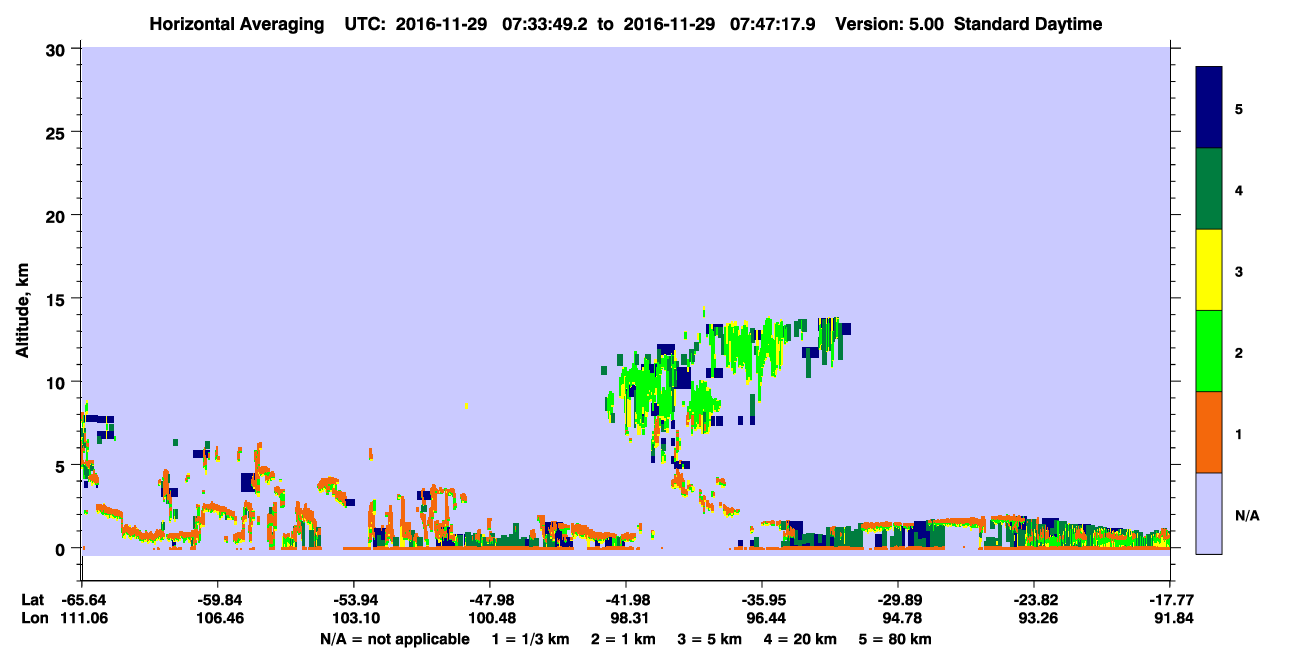Click the latitude value -47.98

click(x=490, y=600)
